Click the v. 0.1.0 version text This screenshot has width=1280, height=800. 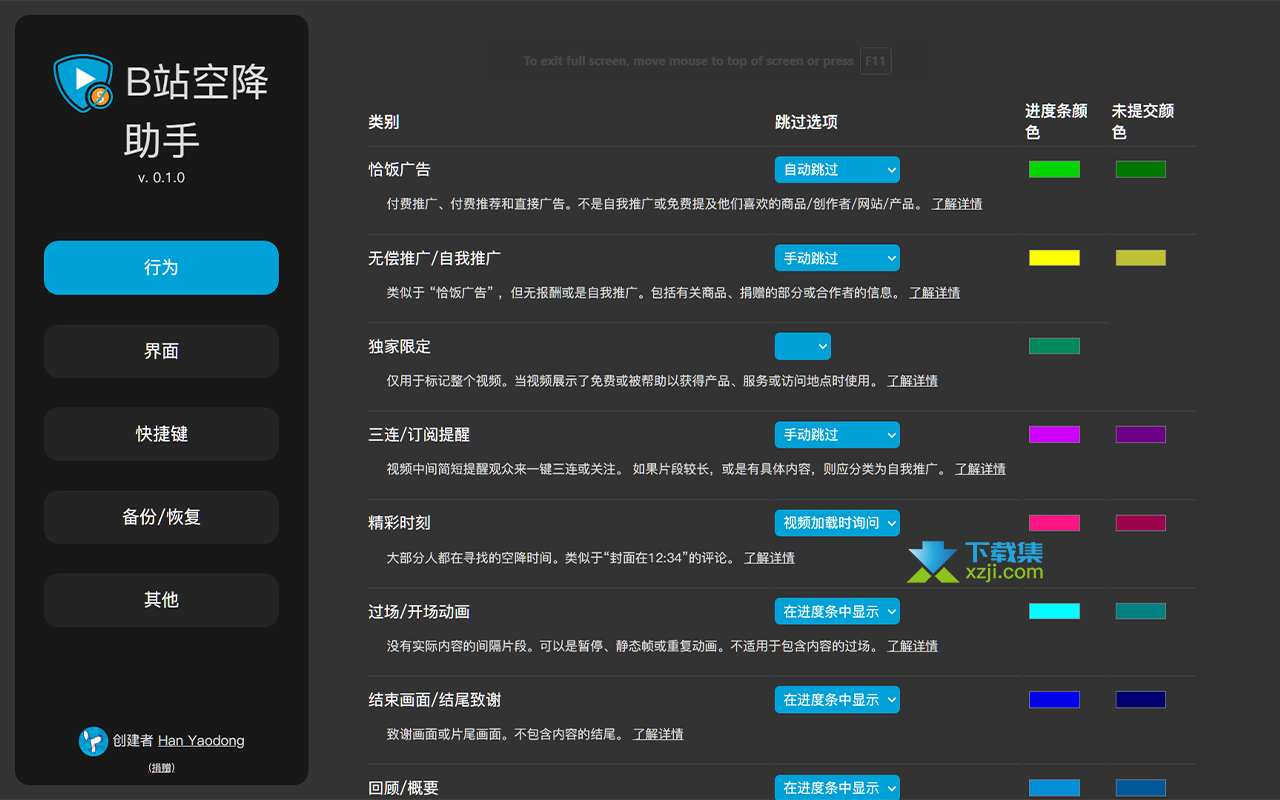[x=161, y=178]
